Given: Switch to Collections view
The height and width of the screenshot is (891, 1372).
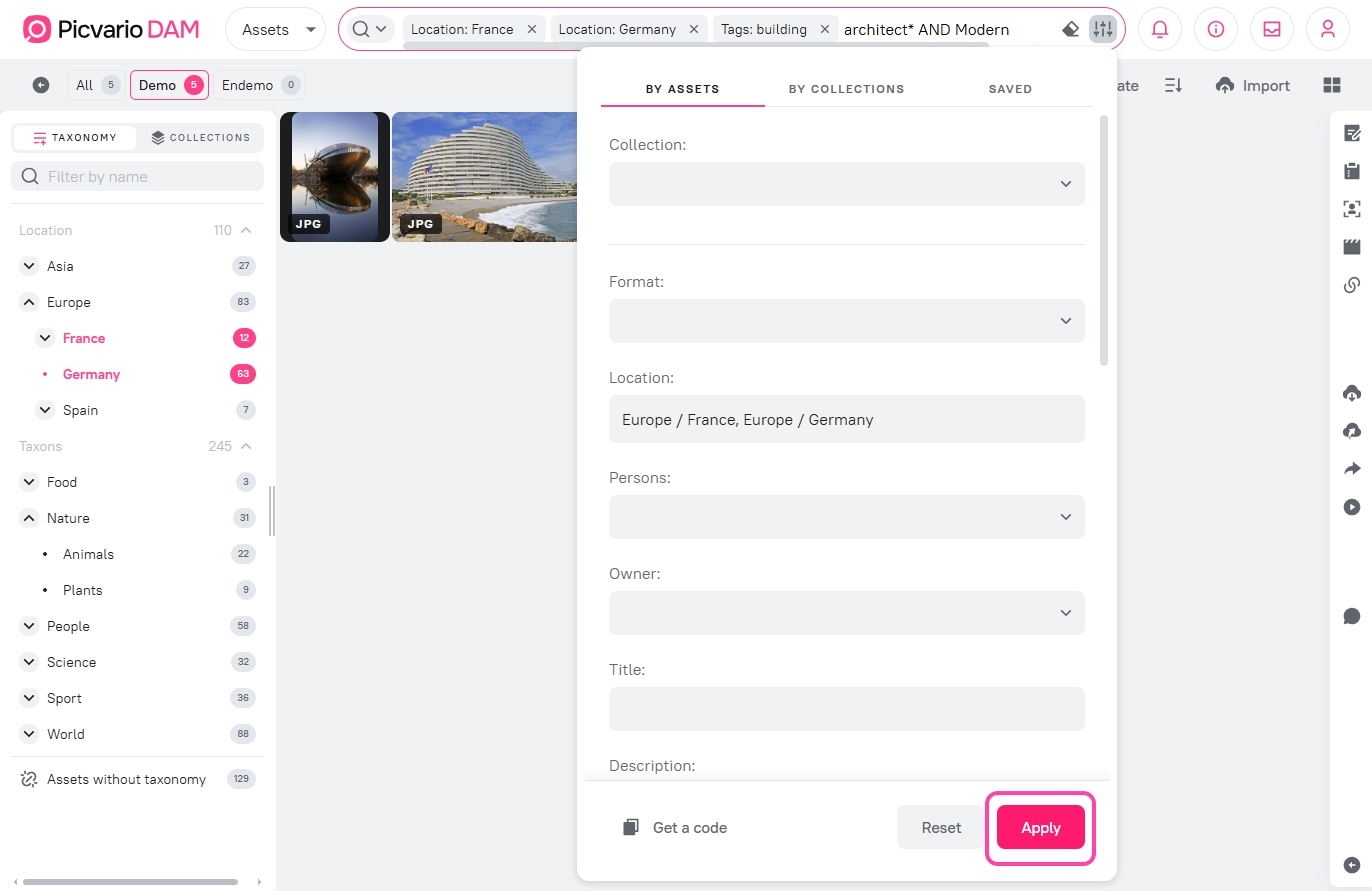Looking at the screenshot, I should pyautogui.click(x=200, y=138).
